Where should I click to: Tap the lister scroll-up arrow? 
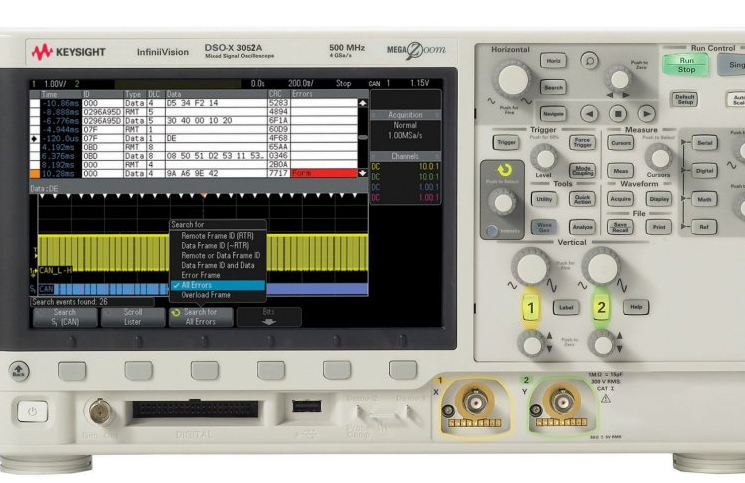(x=363, y=103)
